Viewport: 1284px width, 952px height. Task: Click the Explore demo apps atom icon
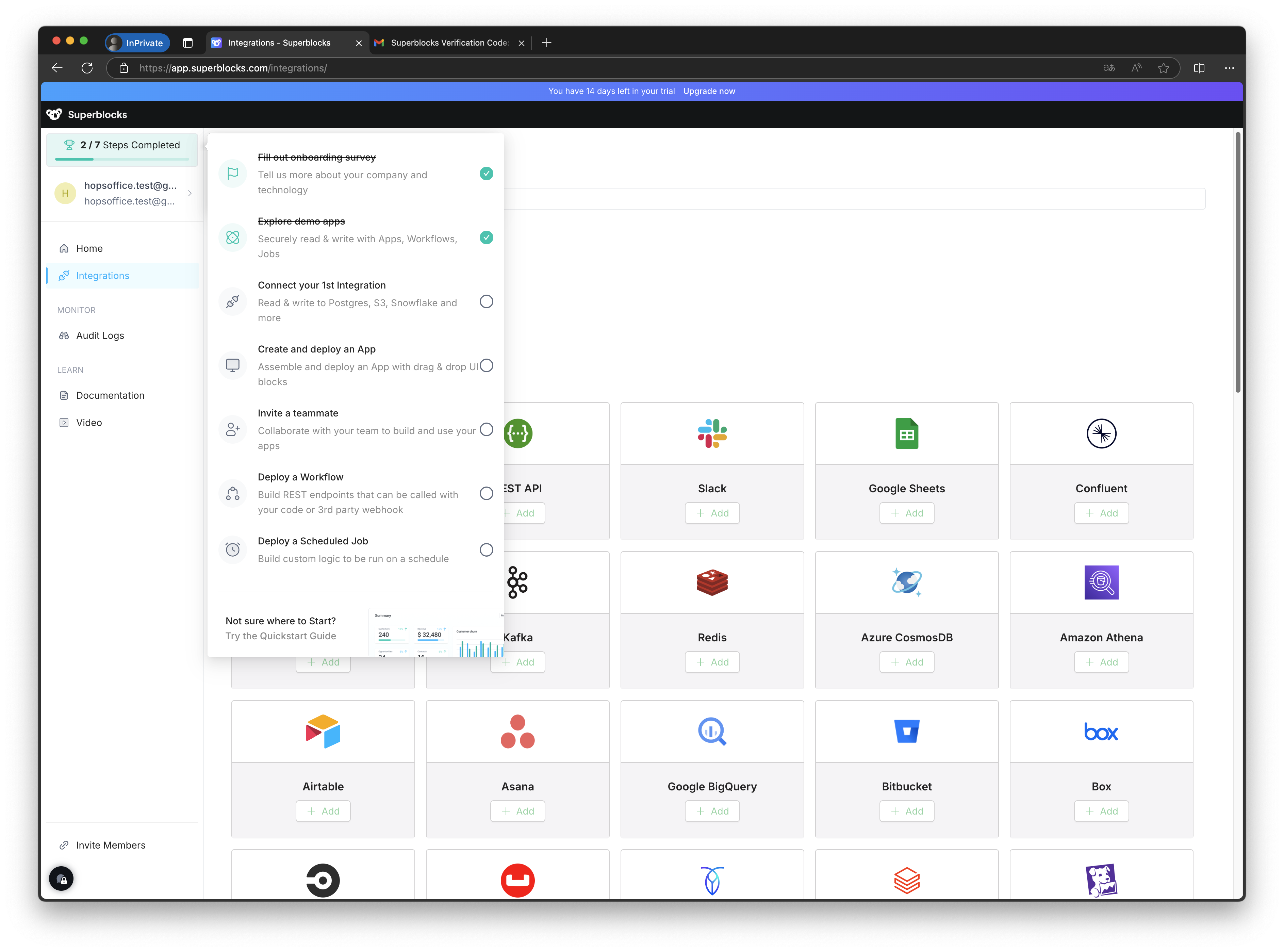pyautogui.click(x=233, y=237)
